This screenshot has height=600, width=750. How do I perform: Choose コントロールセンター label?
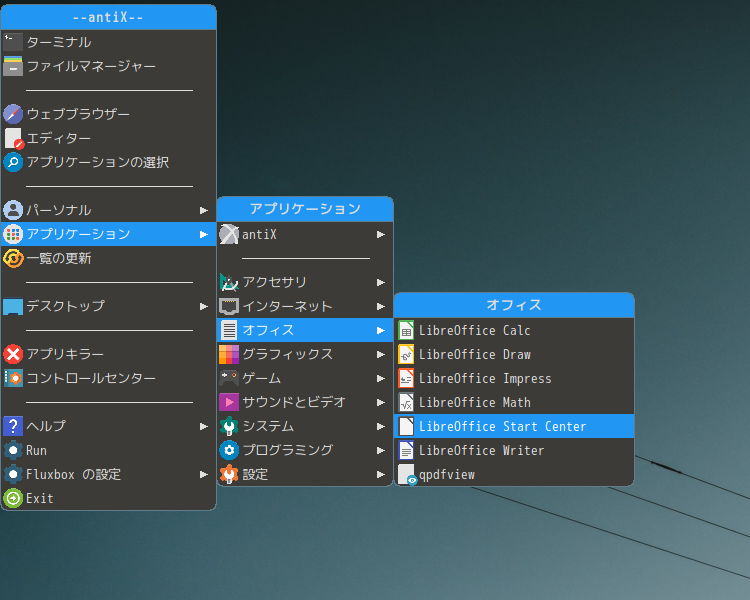pyautogui.click(x=91, y=378)
